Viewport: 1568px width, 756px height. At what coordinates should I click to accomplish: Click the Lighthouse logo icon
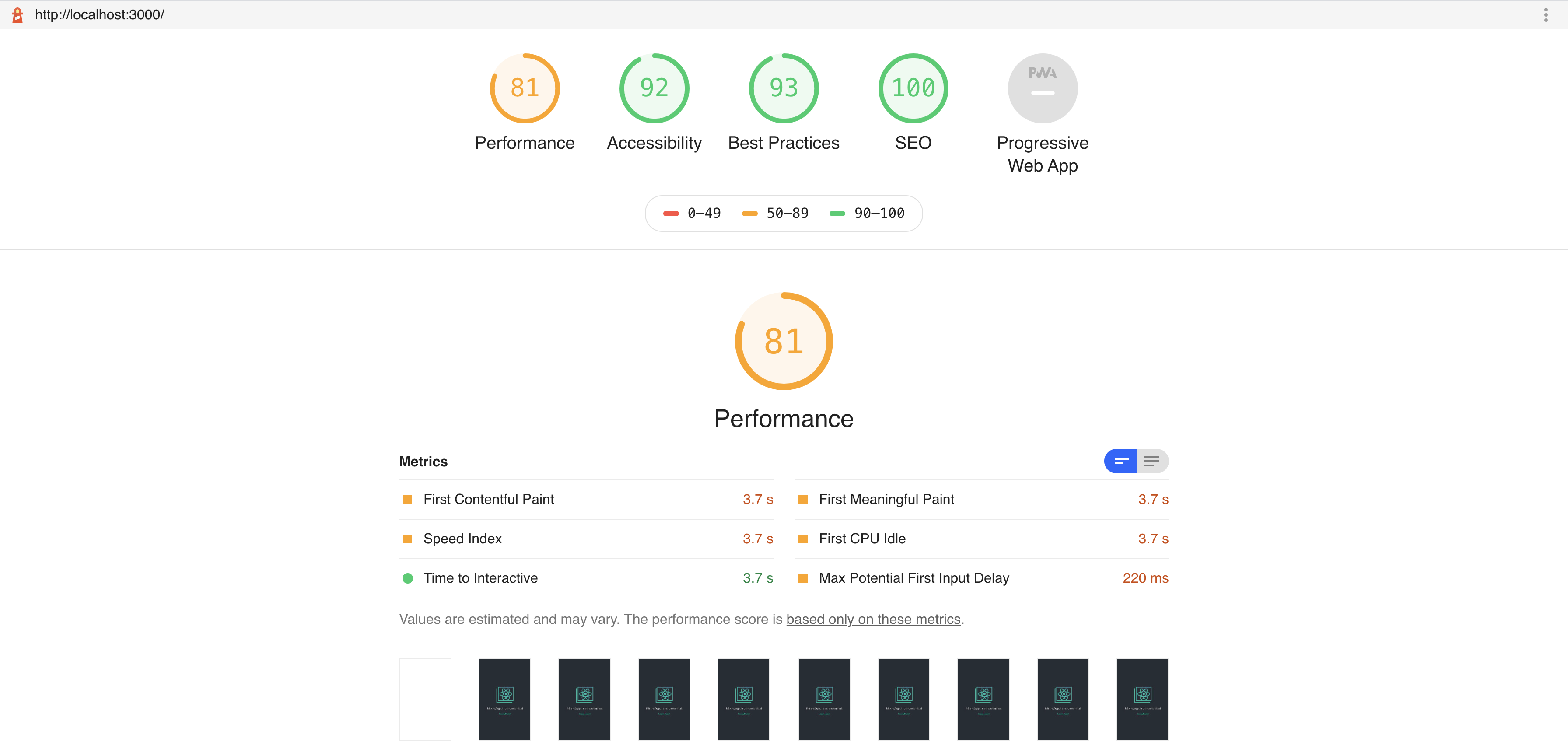[17, 14]
